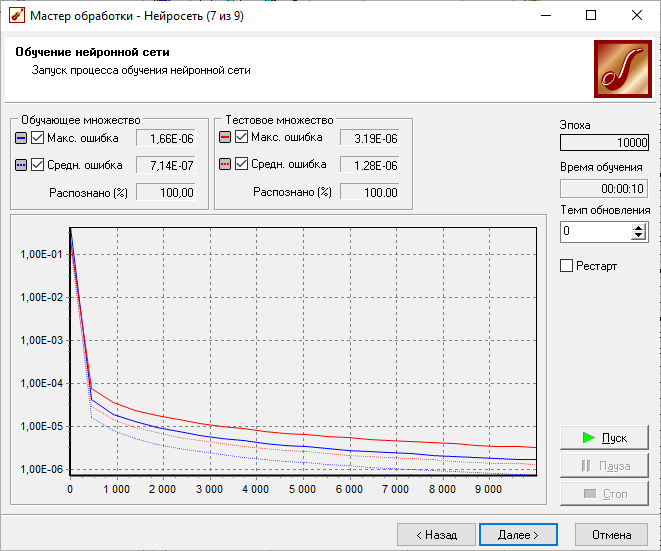Screen dimensions: 661x551
Task: Uncheck training set Средн. ошибка checkbox
Action: coord(38,165)
